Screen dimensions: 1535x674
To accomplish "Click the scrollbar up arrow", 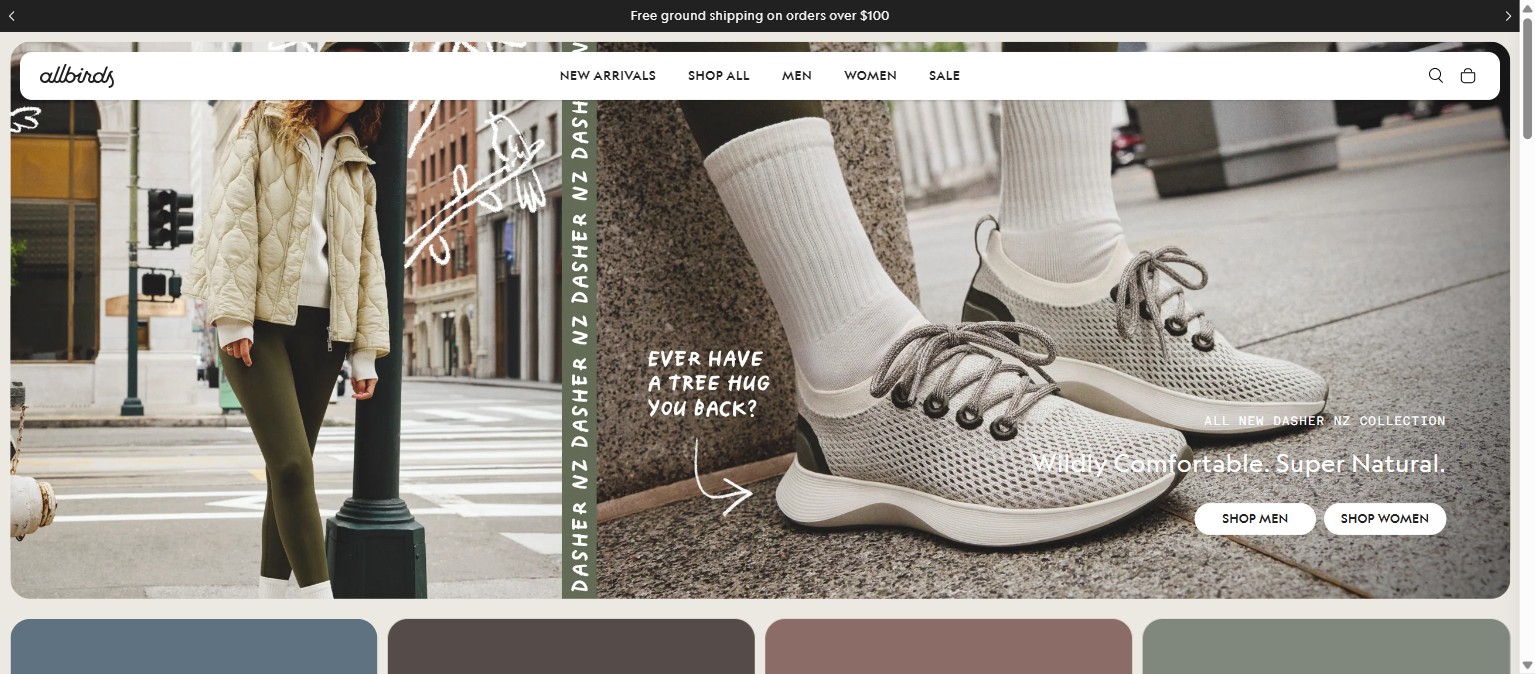I will click(1527, 8).
